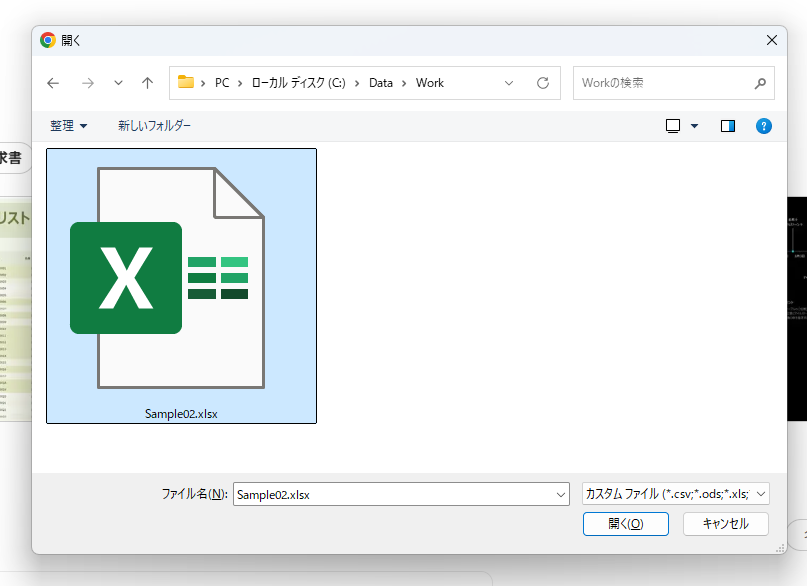Expand the file name suggestions dropdown

click(x=561, y=494)
